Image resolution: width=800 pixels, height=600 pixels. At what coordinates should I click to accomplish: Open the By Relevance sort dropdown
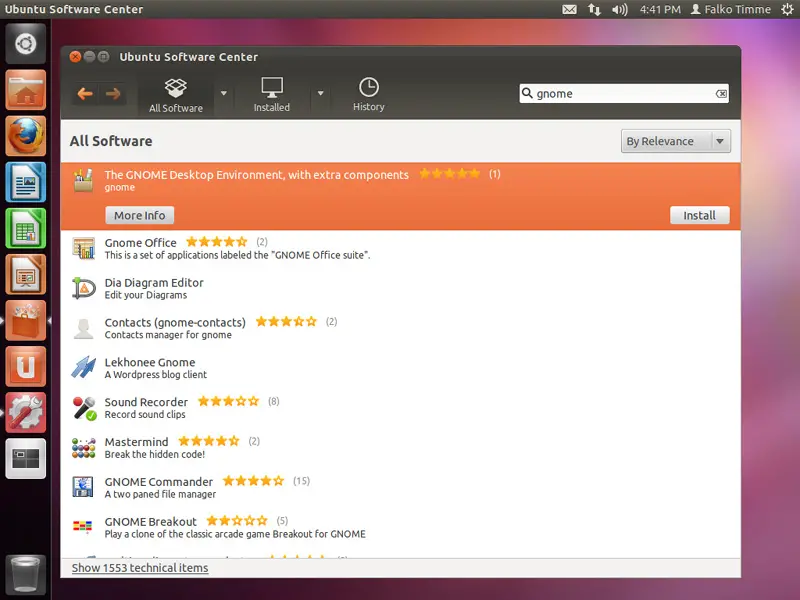coord(676,141)
